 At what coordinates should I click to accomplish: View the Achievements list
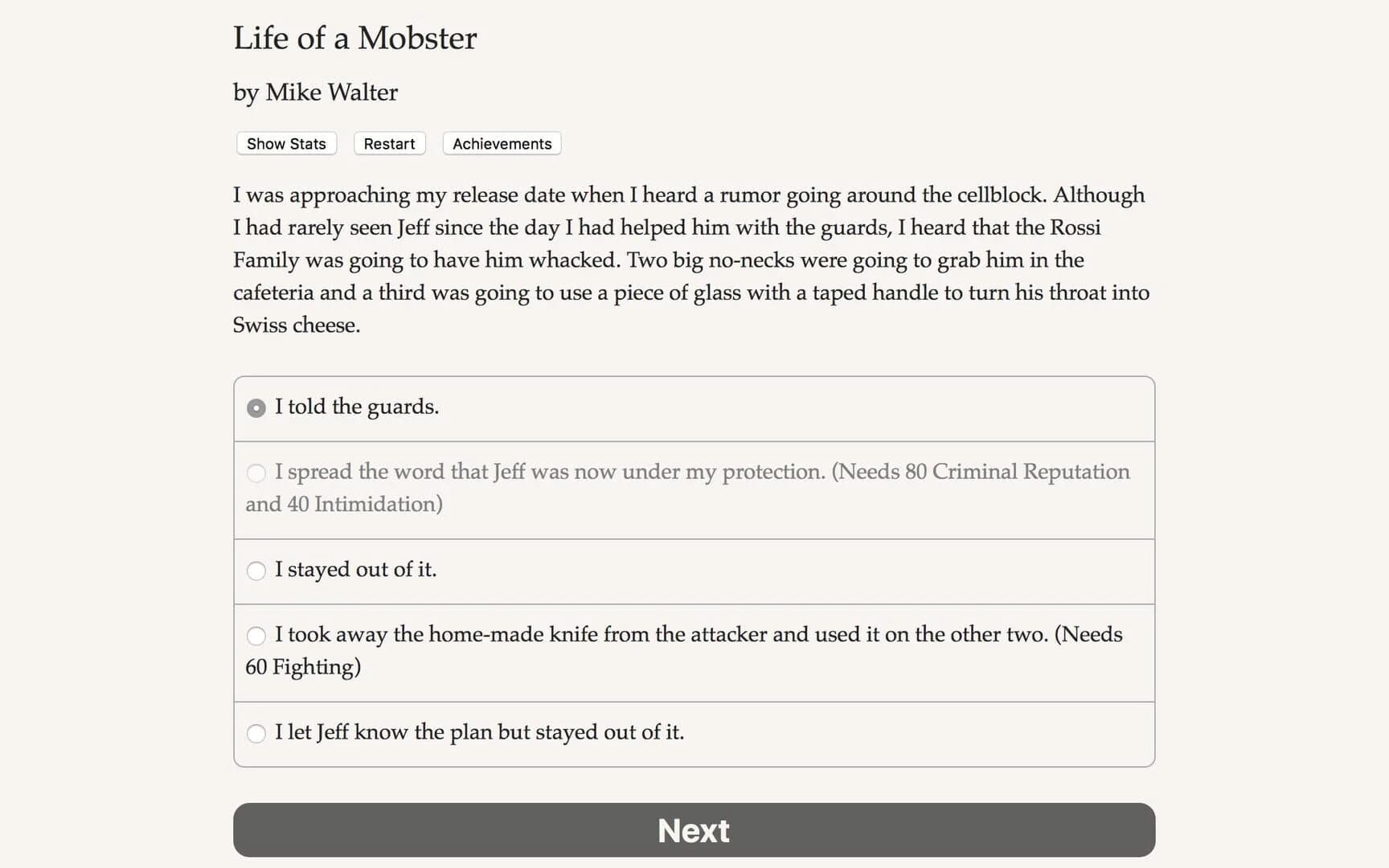tap(501, 143)
